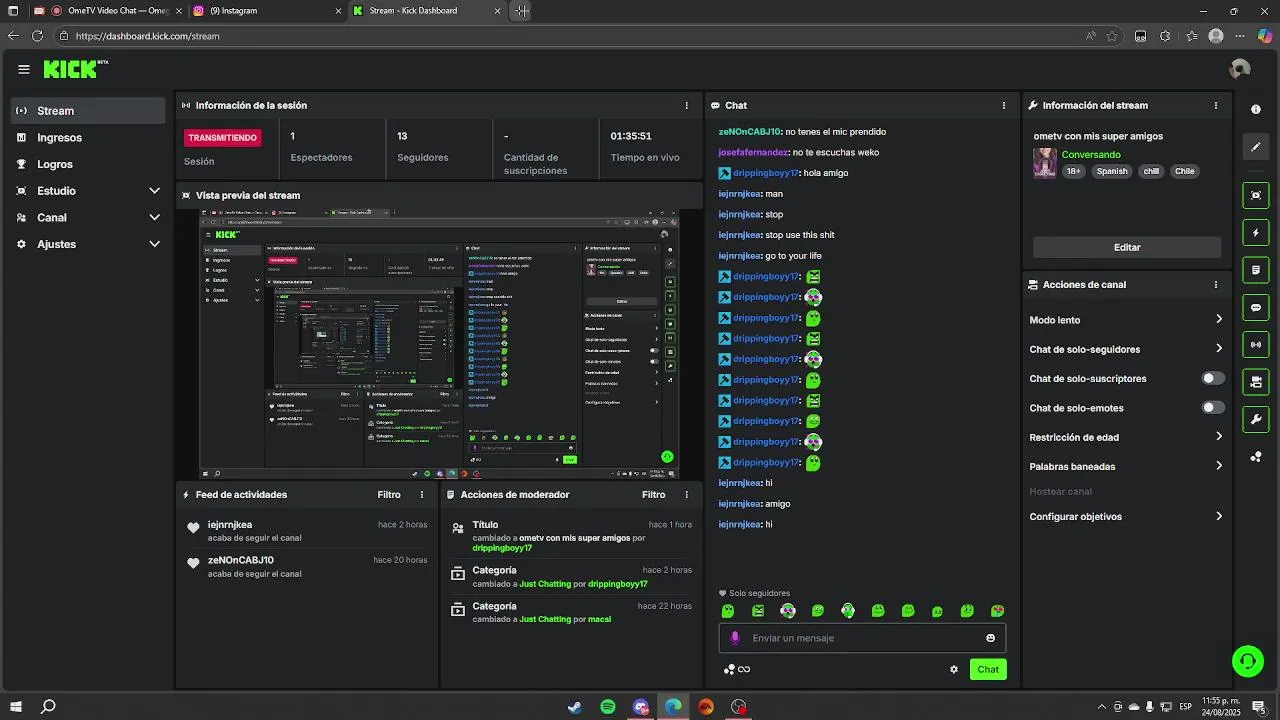
Task: Insert the last colorful emote in row
Action: (x=997, y=611)
